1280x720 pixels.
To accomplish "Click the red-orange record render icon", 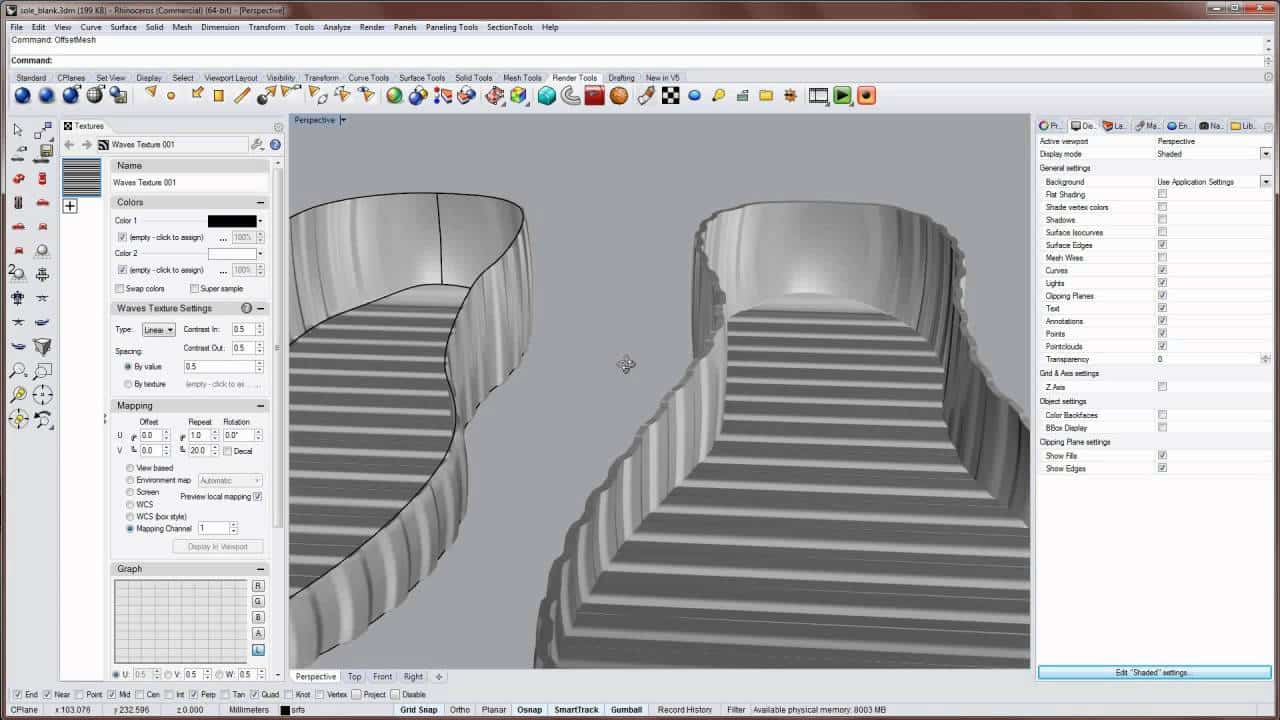I will (866, 95).
